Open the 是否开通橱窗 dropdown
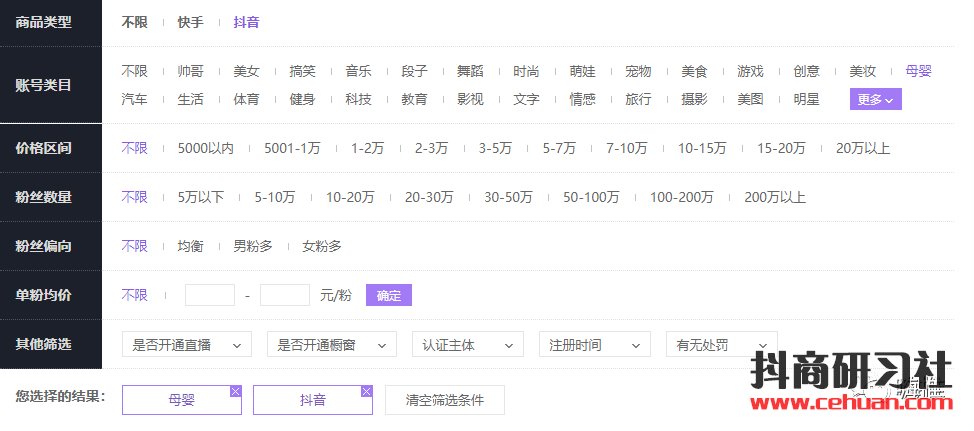The height and width of the screenshot is (431, 974). 331,345
